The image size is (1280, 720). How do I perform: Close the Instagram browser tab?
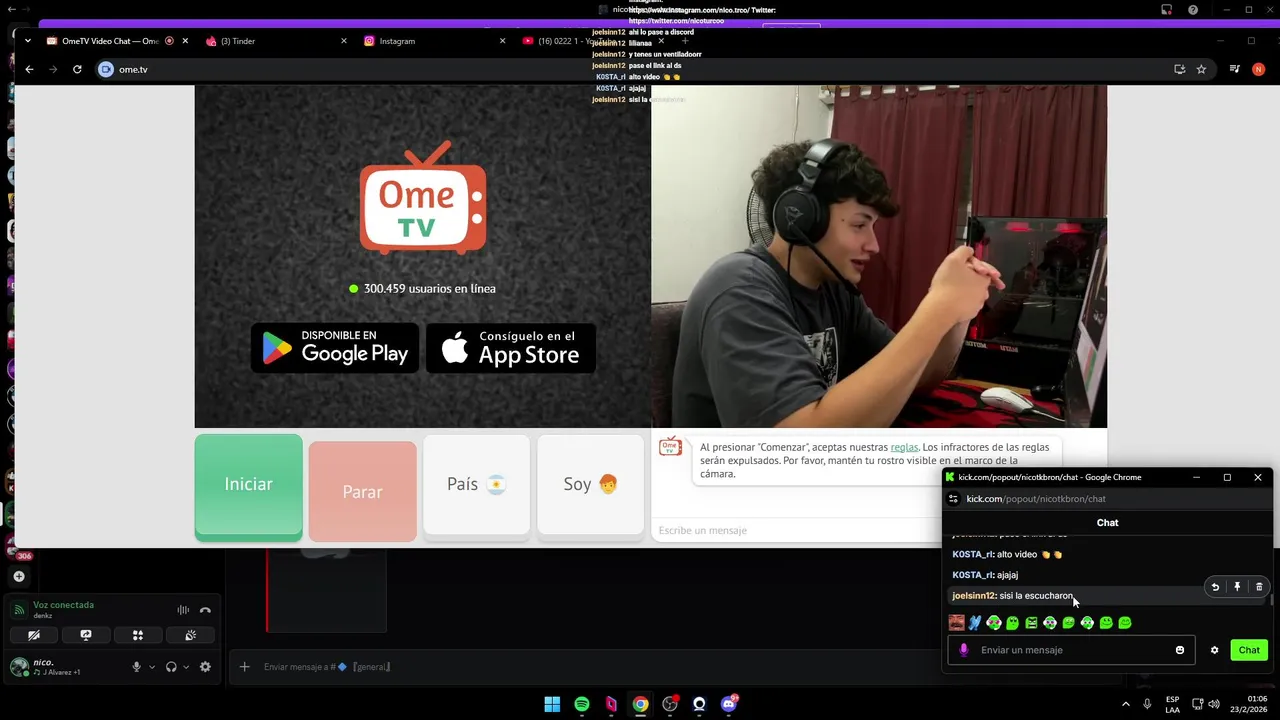pyautogui.click(x=503, y=41)
